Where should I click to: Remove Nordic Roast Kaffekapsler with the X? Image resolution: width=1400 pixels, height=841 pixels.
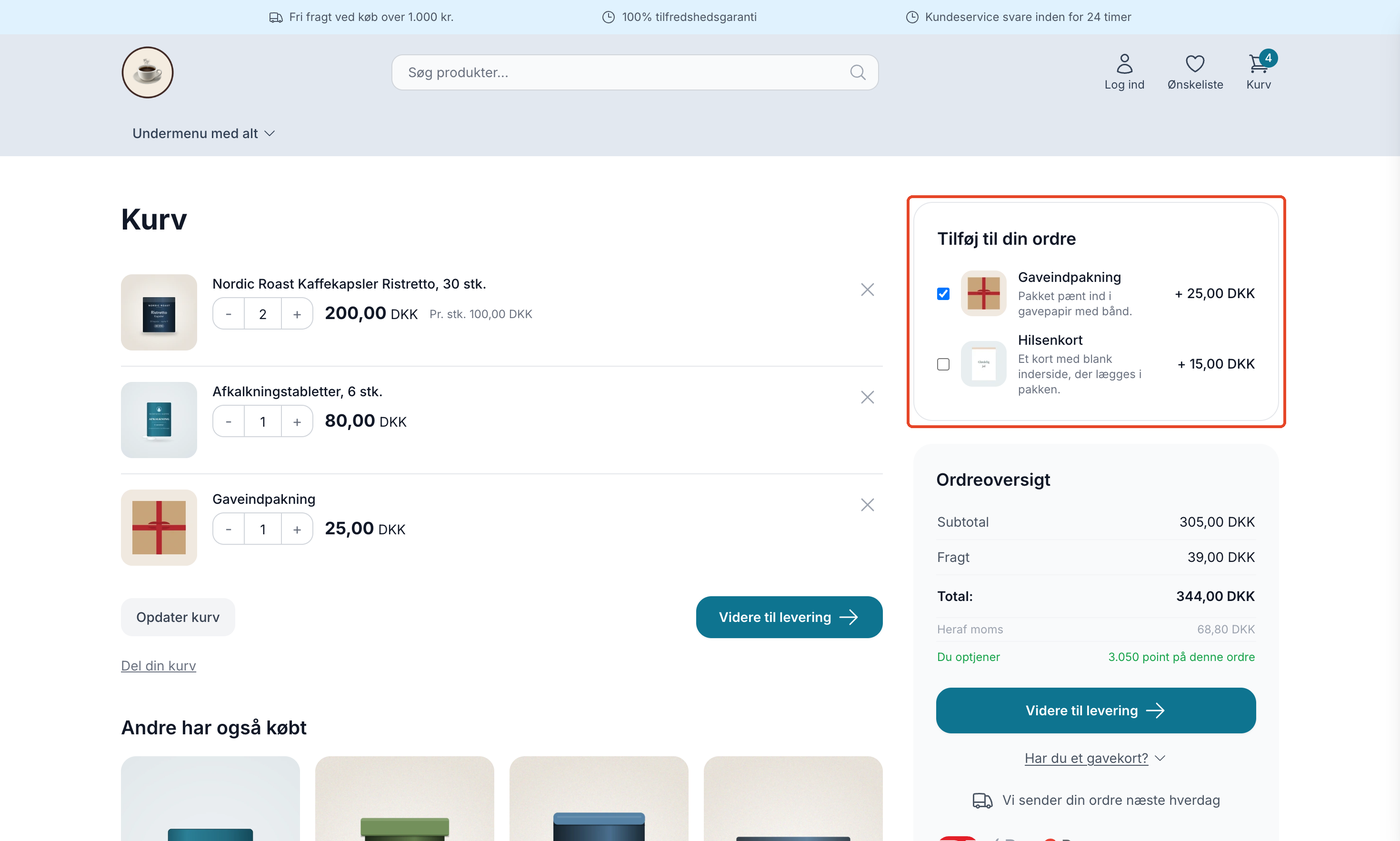click(867, 289)
